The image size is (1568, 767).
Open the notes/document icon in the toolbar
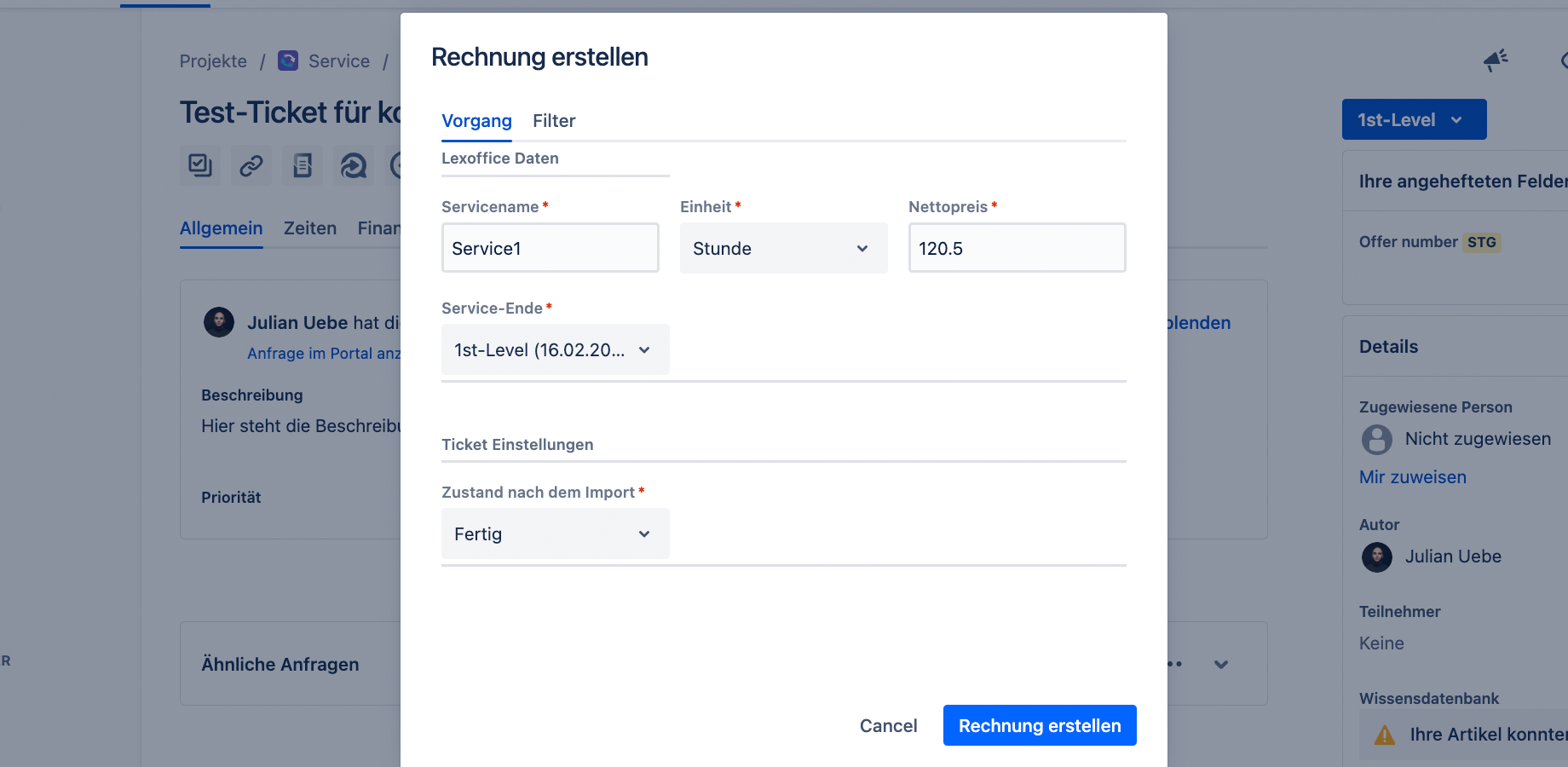point(303,165)
